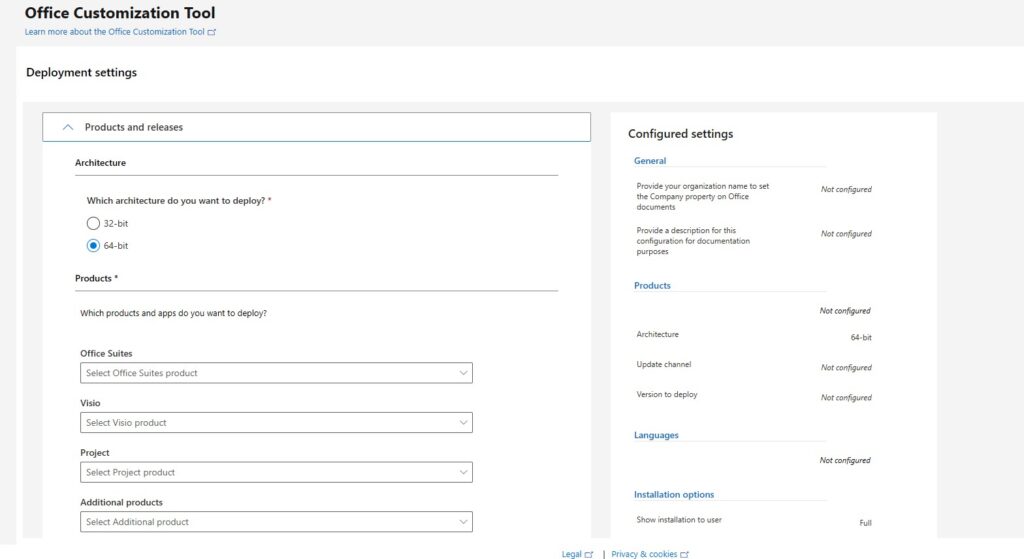Select the 32-bit architecture radio button
This screenshot has width=1024, height=559.
tap(93, 223)
